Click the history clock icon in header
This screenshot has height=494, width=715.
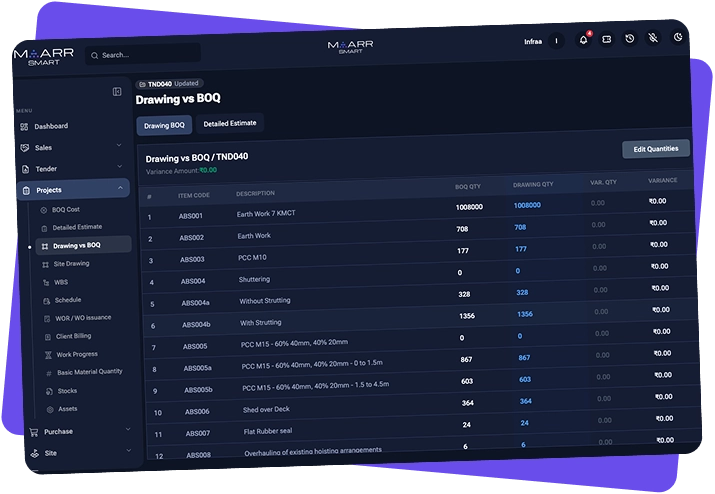[x=630, y=39]
